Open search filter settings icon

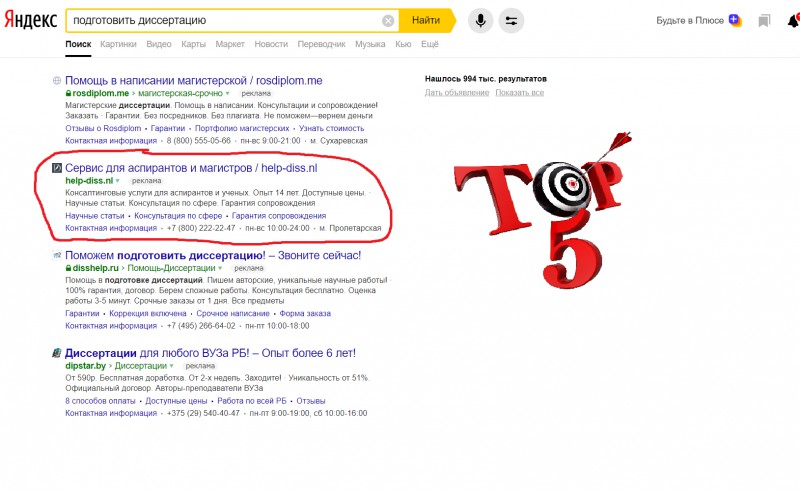(511, 21)
